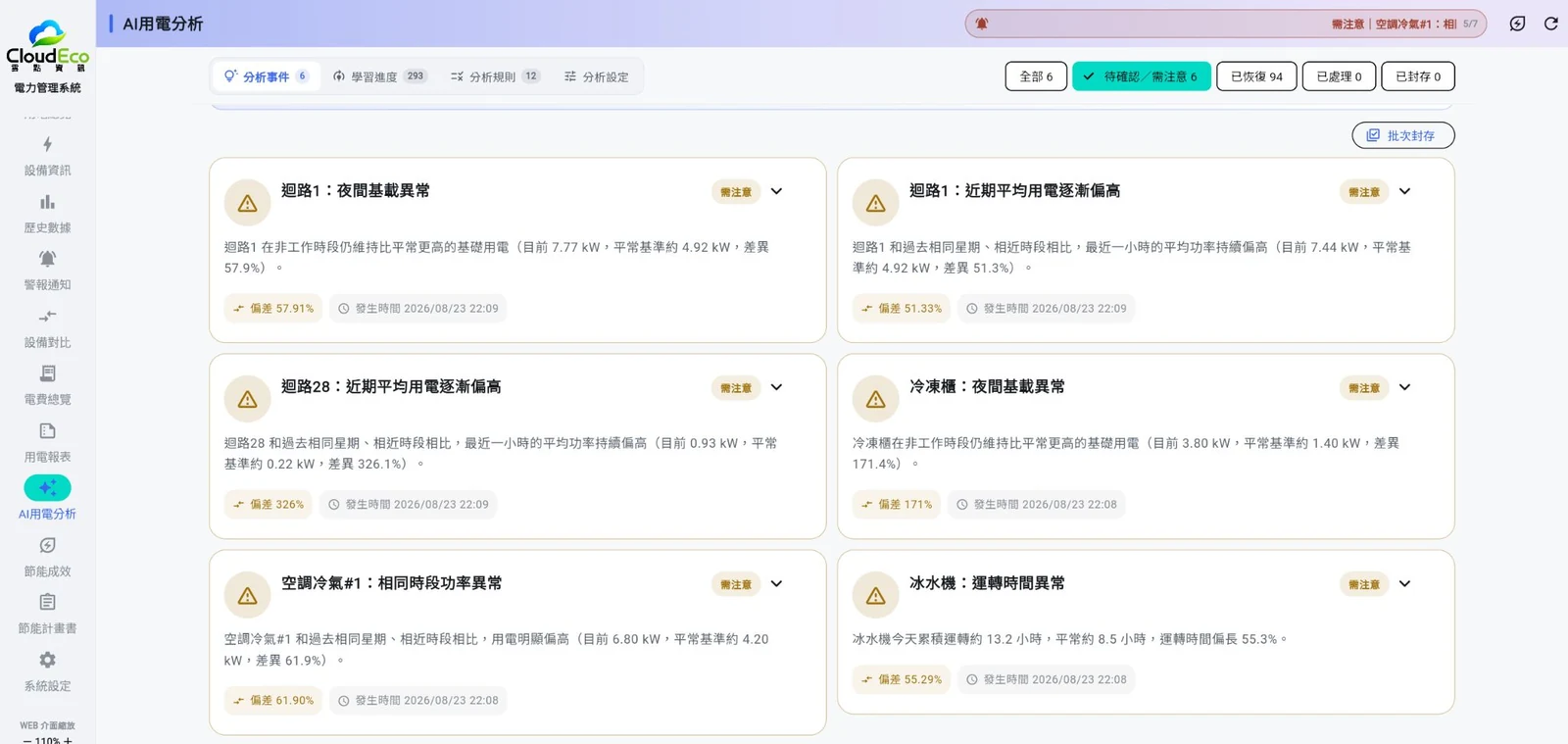The width and height of the screenshot is (1568, 744).
Task: Select AI用電分析 sparkle icon in sidebar
Action: coord(47,487)
